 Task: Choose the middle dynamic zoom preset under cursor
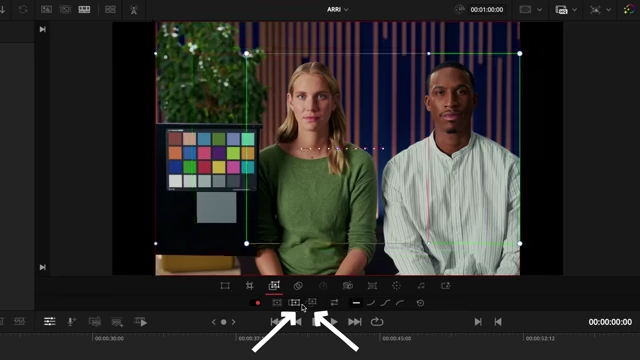click(294, 302)
